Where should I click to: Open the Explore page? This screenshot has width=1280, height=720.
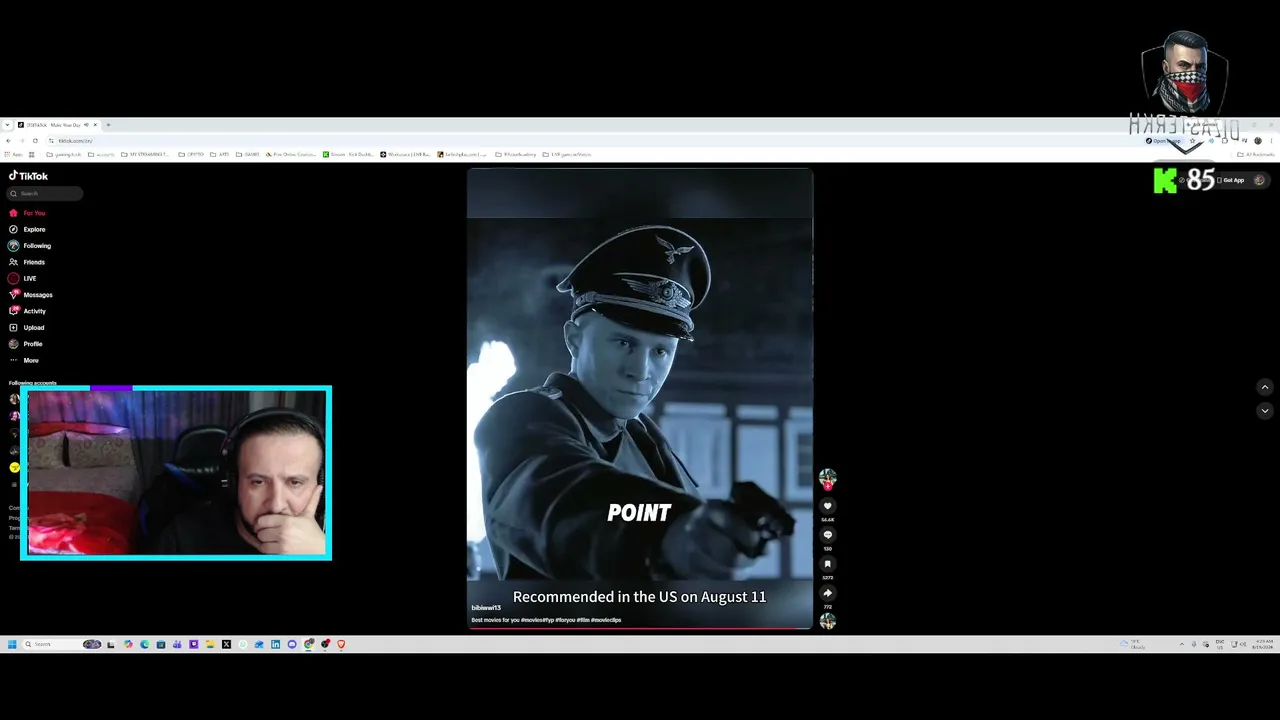(x=28, y=229)
